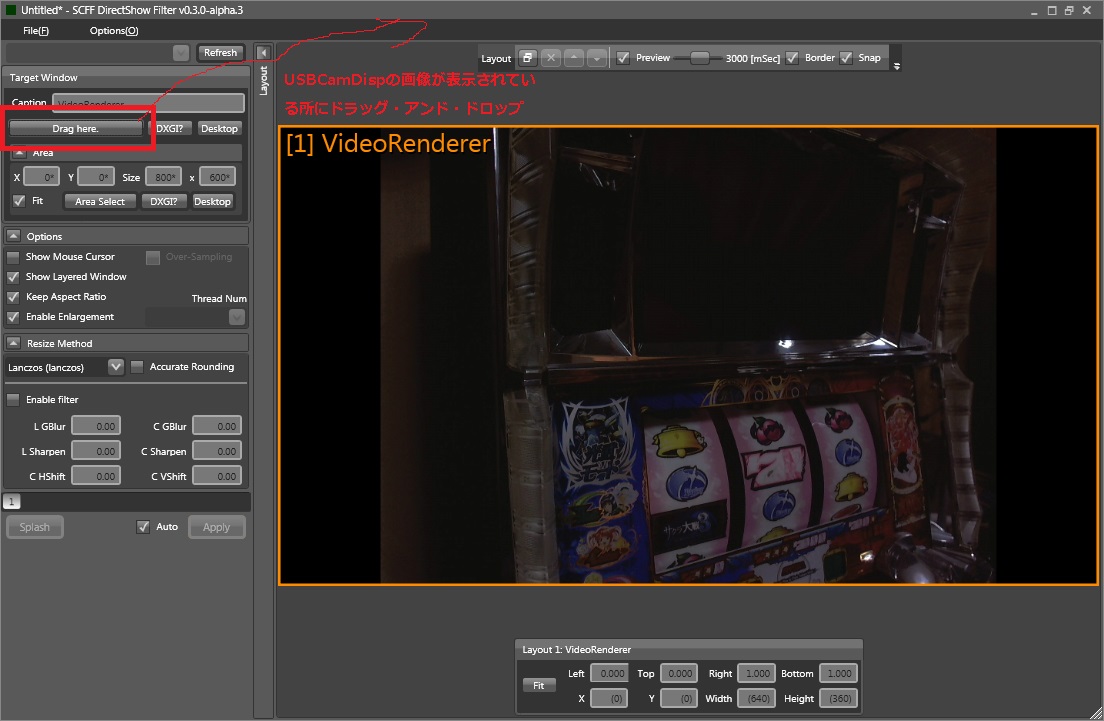This screenshot has height=721, width=1104.
Task: Click the move layout up arrow icon
Action: pyautogui.click(x=574, y=58)
